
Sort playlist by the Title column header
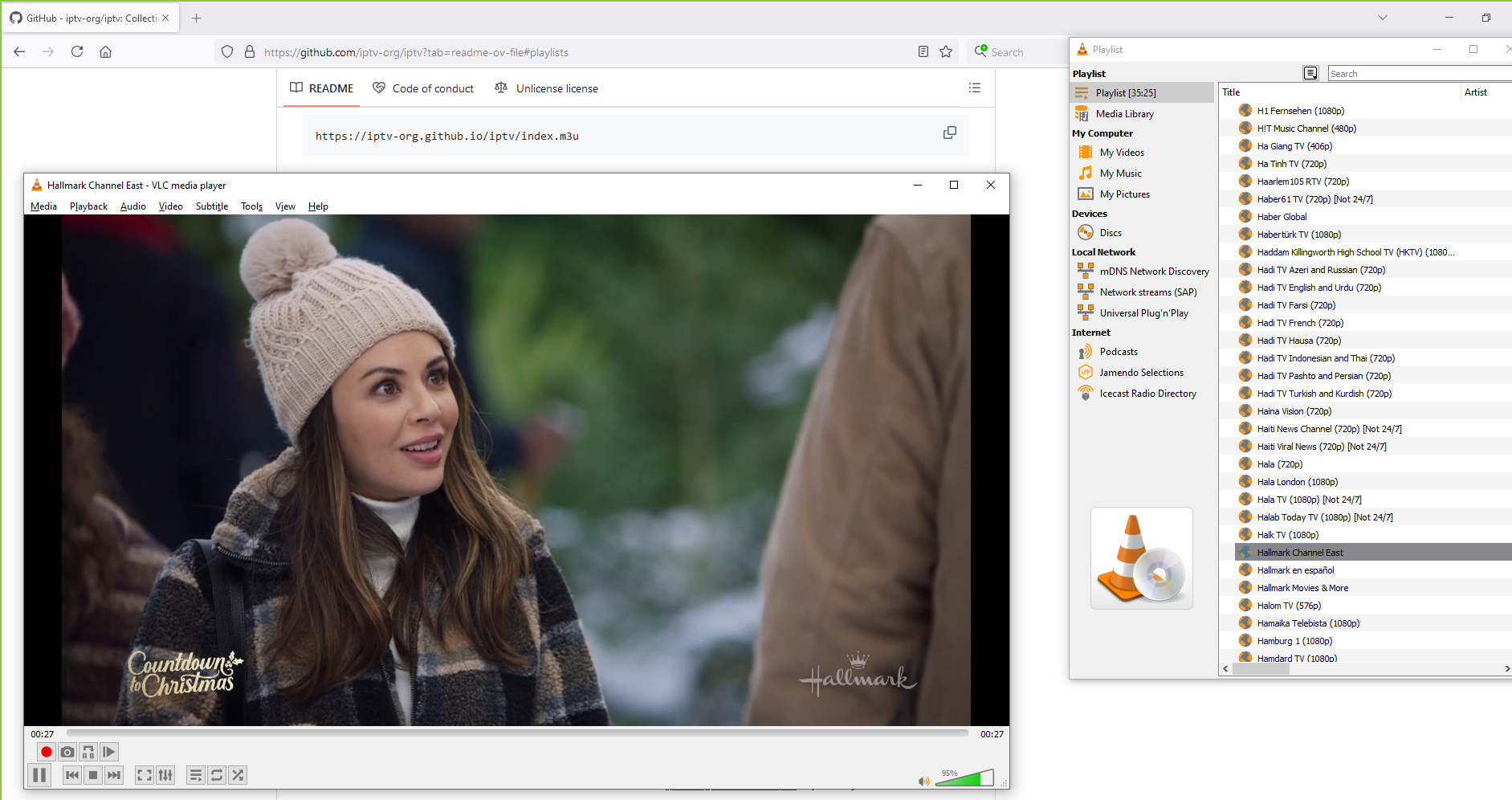pyautogui.click(x=1339, y=92)
